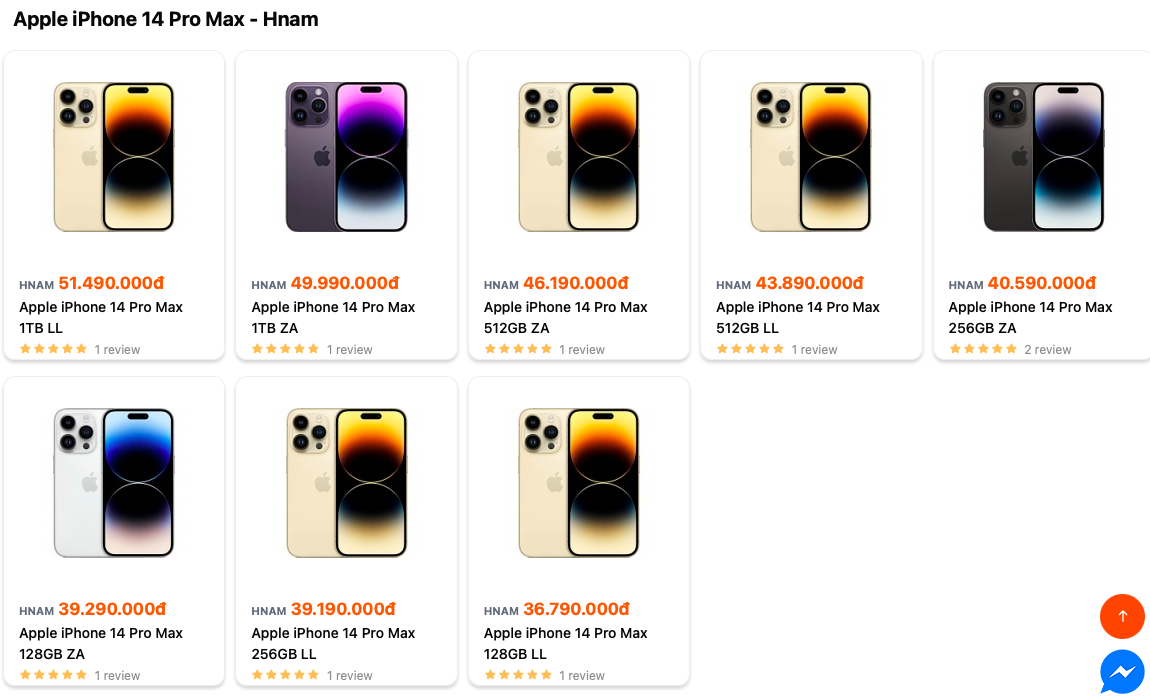Image resolution: width=1150 pixels, height=697 pixels.
Task: Click the star rating of the 128GB ZA model
Action: tap(53, 675)
